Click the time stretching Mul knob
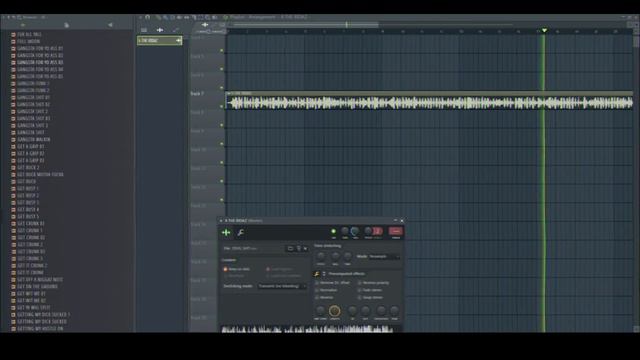This screenshot has width=640, height=360. pos(335,256)
